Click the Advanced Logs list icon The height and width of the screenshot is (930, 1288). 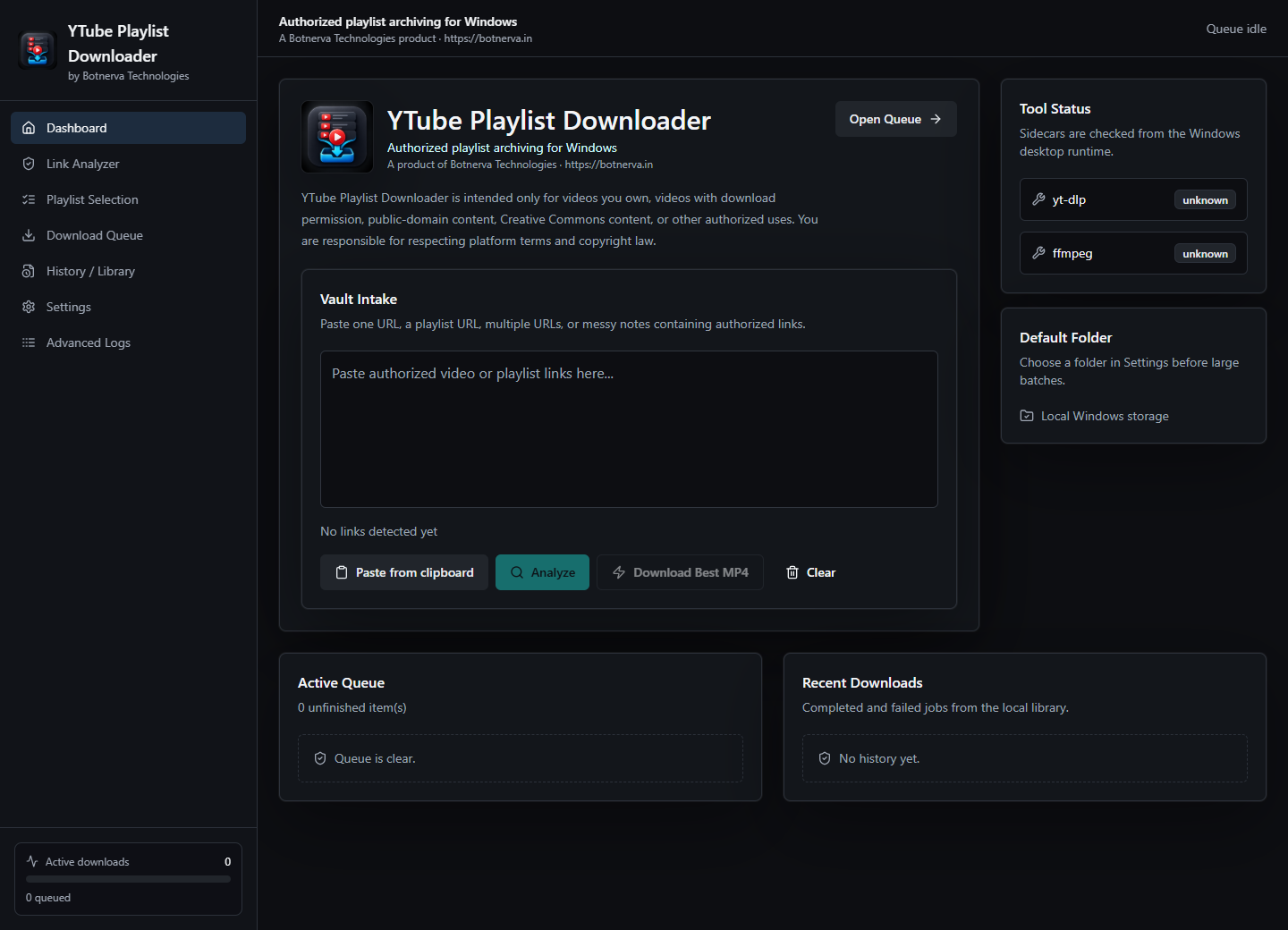[29, 342]
